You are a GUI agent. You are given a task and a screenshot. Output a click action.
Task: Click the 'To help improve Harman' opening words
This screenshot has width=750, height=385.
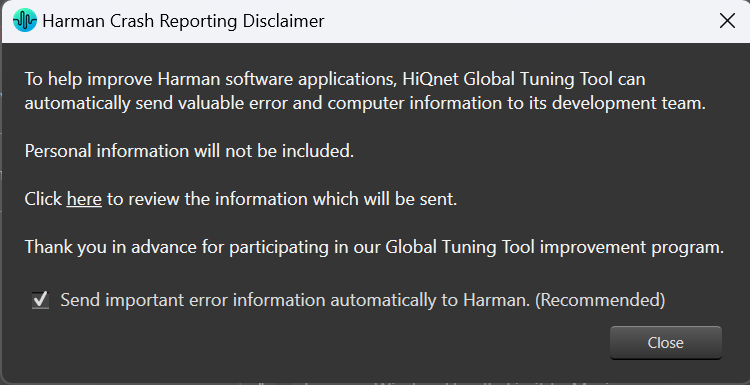tap(116, 79)
